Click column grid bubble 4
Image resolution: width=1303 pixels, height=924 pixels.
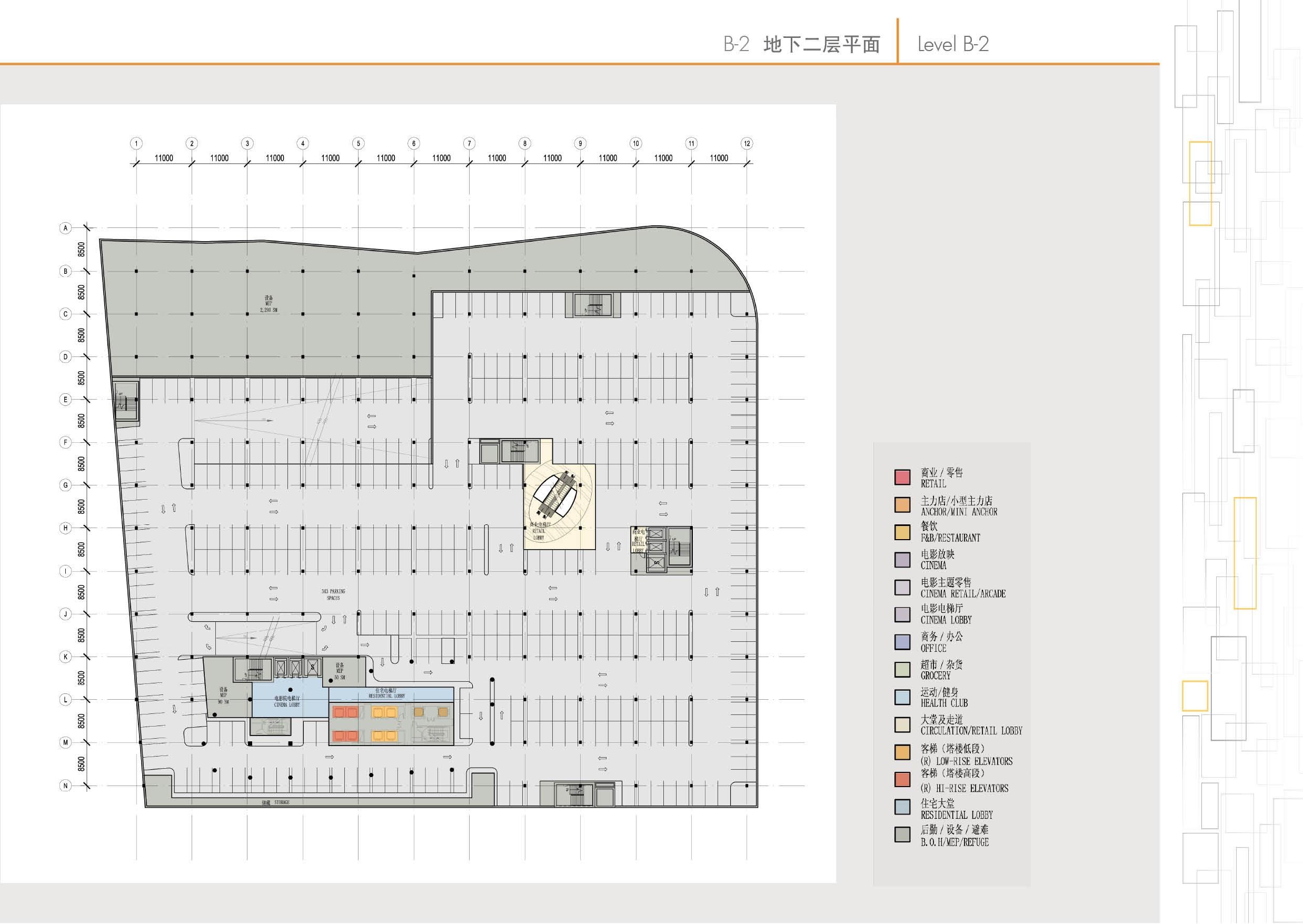tap(303, 143)
